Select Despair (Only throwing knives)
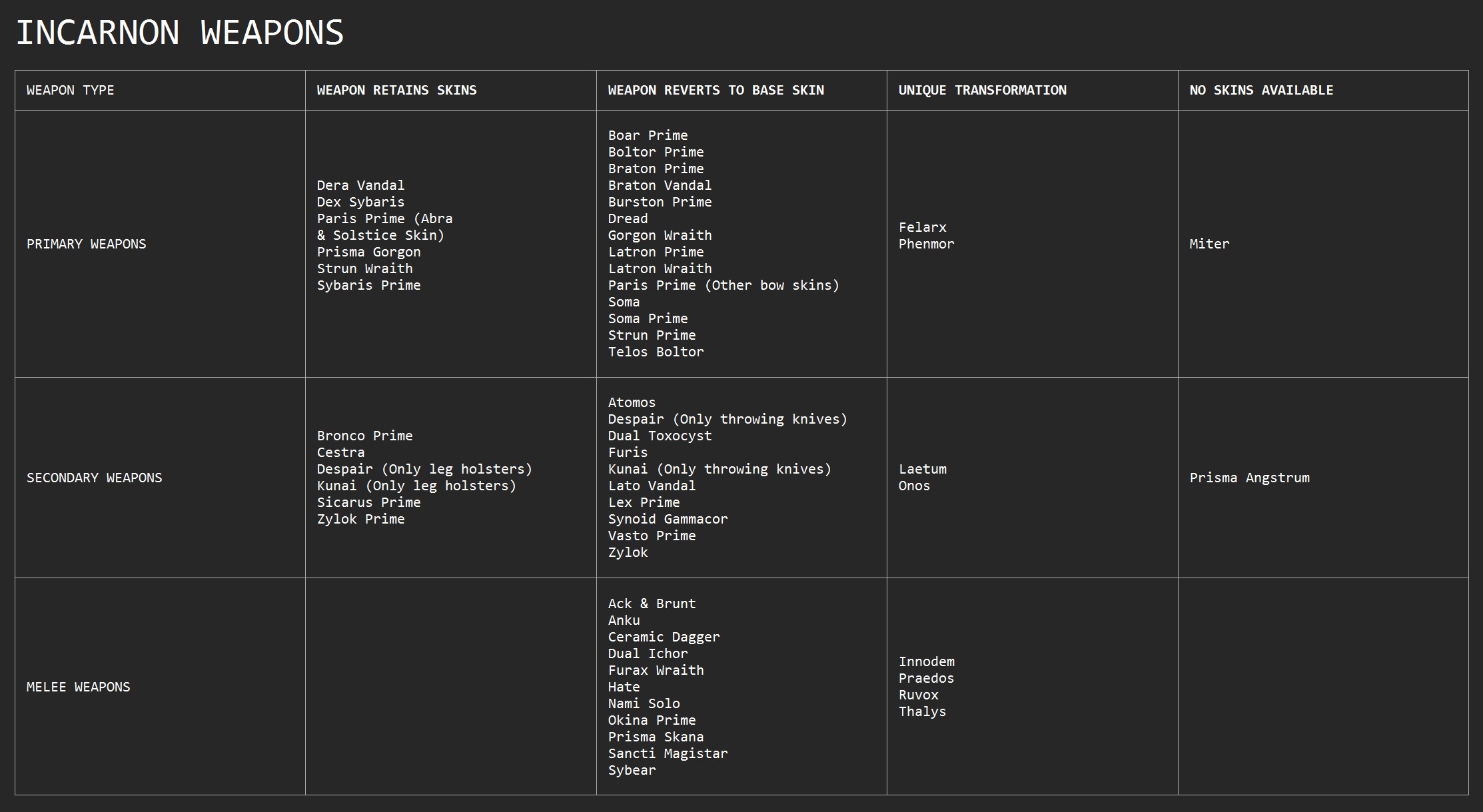1483x812 pixels. click(x=728, y=419)
